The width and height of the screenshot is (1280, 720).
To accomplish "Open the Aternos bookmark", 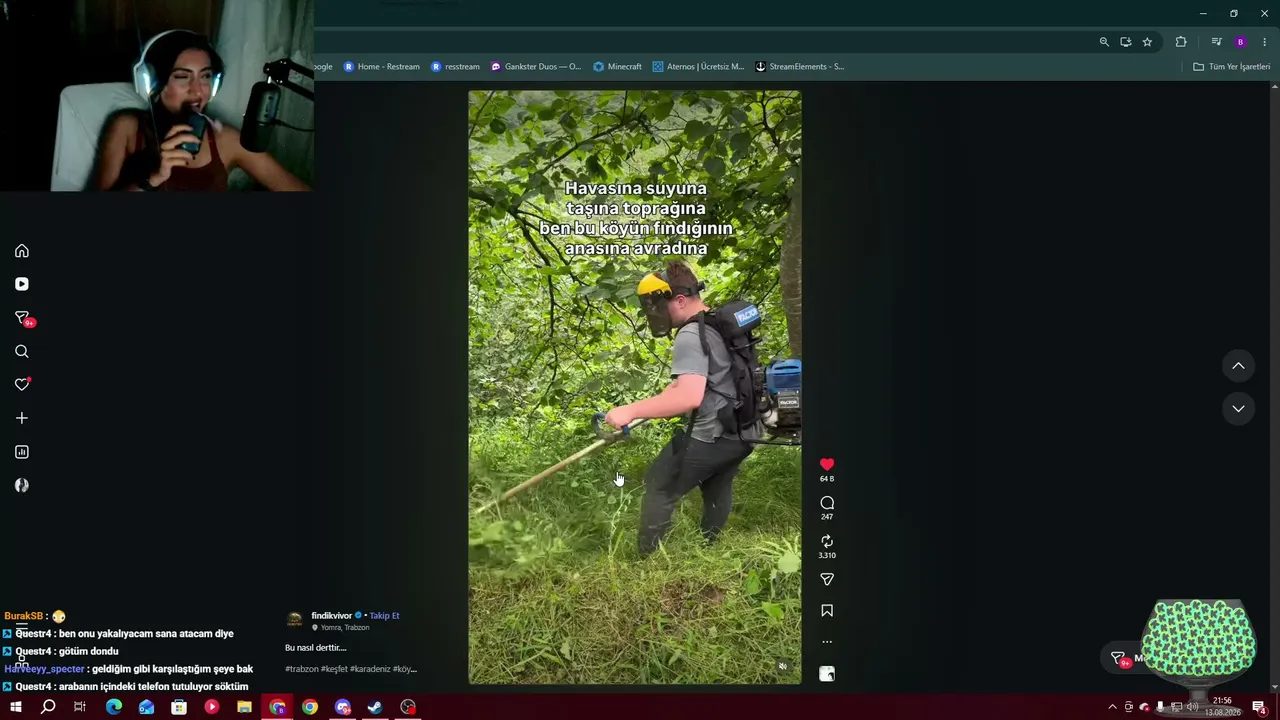I will pyautogui.click(x=698, y=67).
